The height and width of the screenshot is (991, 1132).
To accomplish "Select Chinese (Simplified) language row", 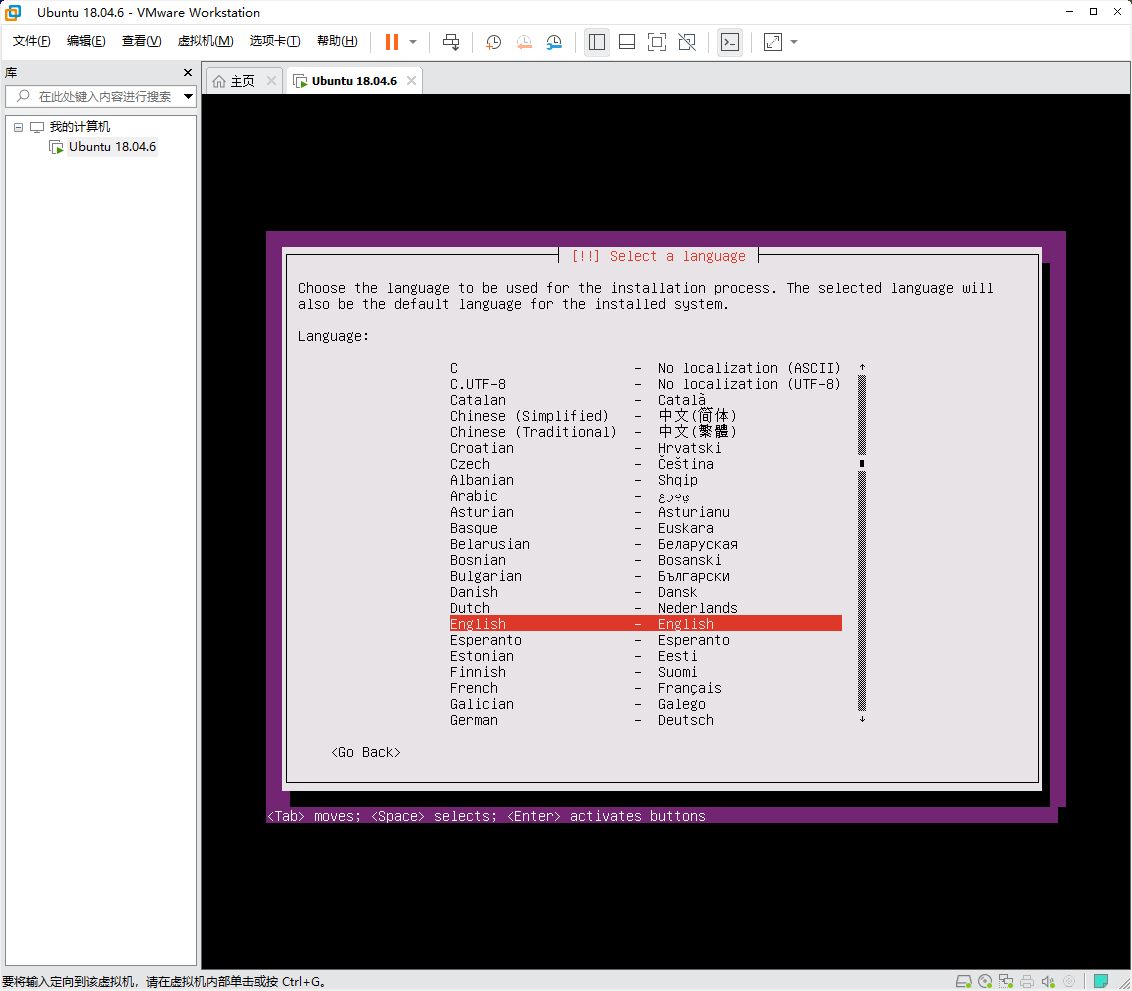I will coord(645,416).
